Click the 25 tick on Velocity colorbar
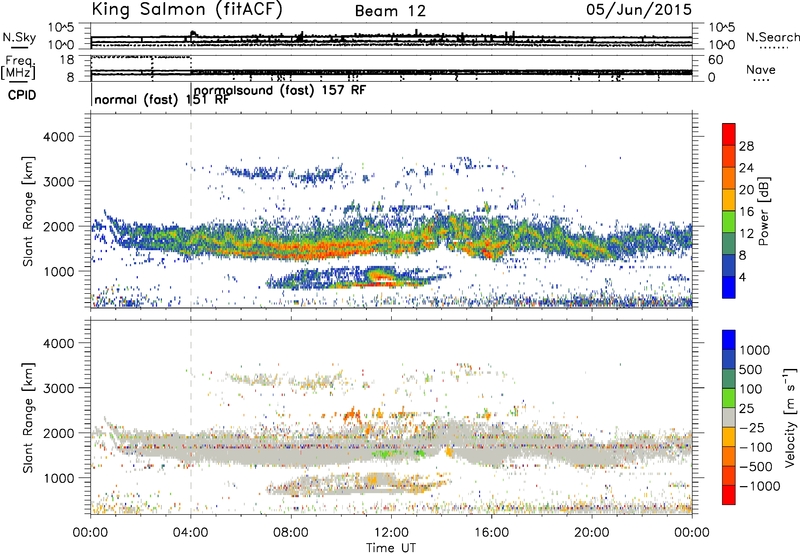Viewport: 800px width, 554px height. point(746,408)
